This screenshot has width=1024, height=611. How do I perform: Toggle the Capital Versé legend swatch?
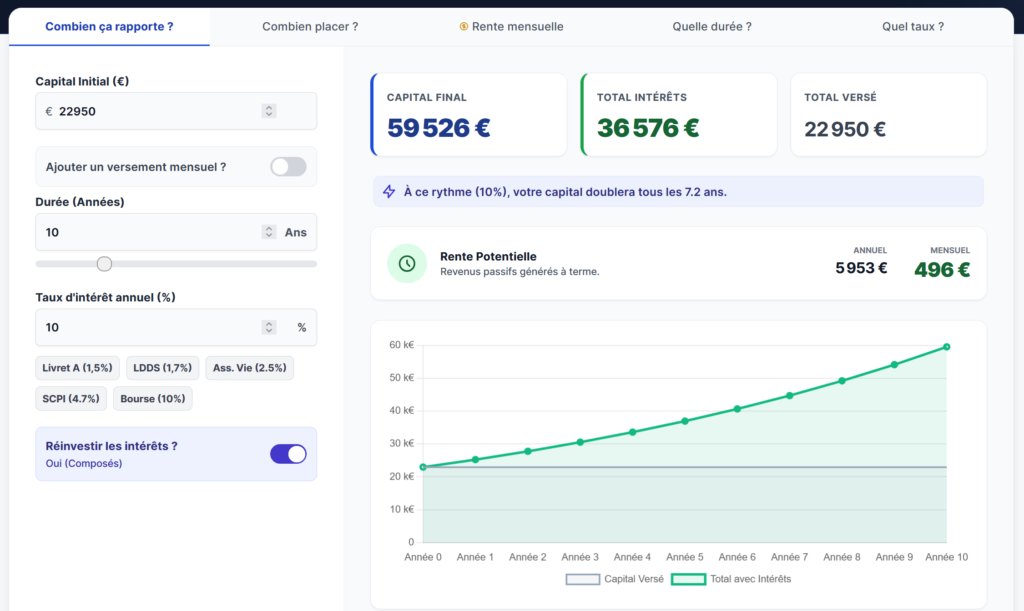583,579
